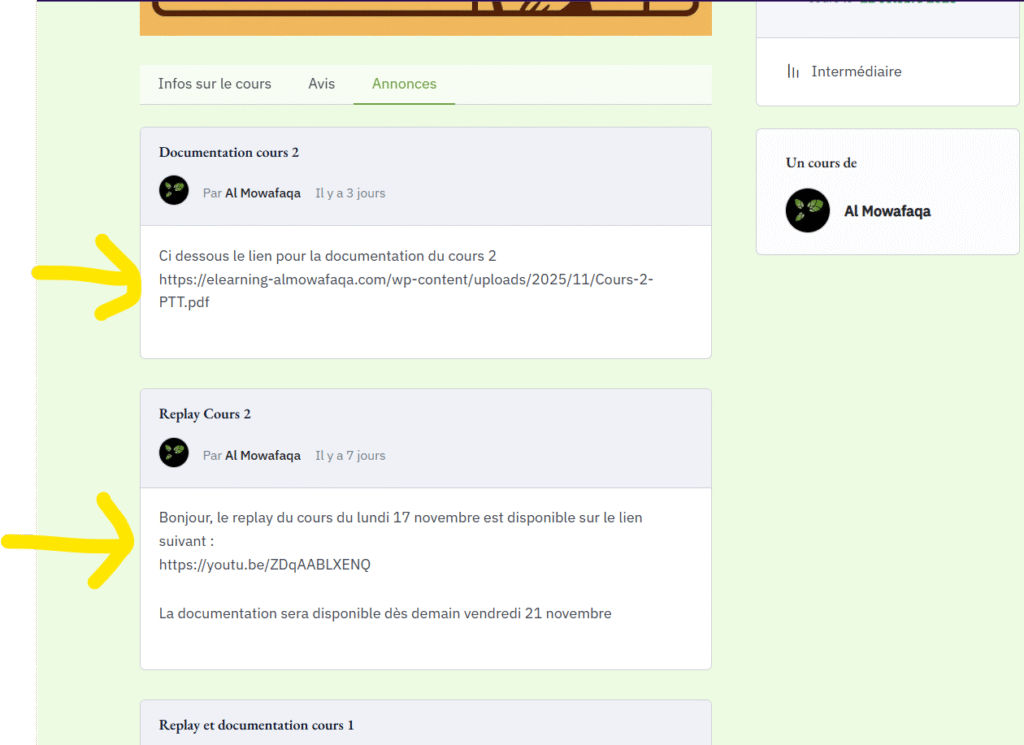Select the Annonces tab

tap(404, 84)
